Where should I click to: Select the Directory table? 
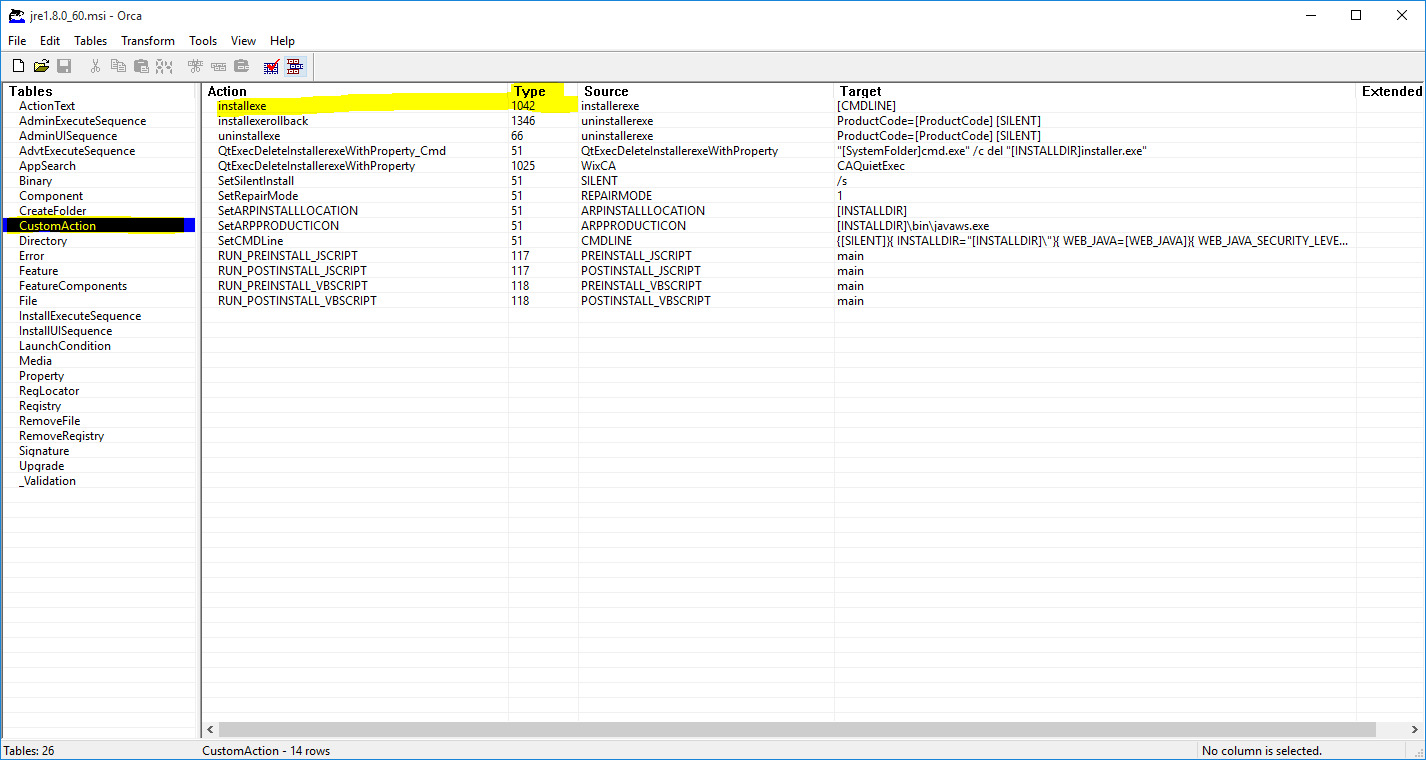[43, 241]
